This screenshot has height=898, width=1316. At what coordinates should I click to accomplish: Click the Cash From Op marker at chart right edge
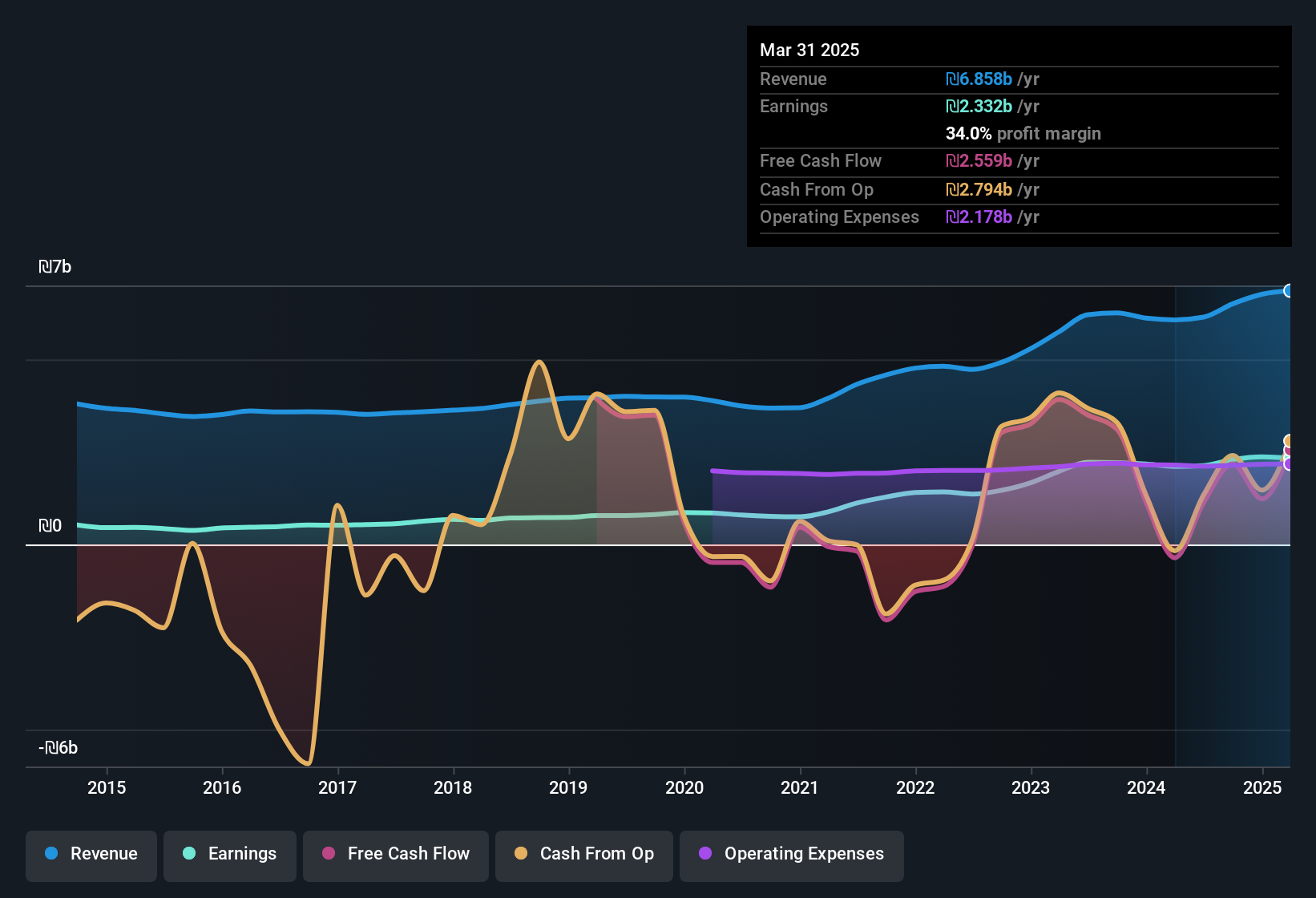pyautogui.click(x=1288, y=441)
